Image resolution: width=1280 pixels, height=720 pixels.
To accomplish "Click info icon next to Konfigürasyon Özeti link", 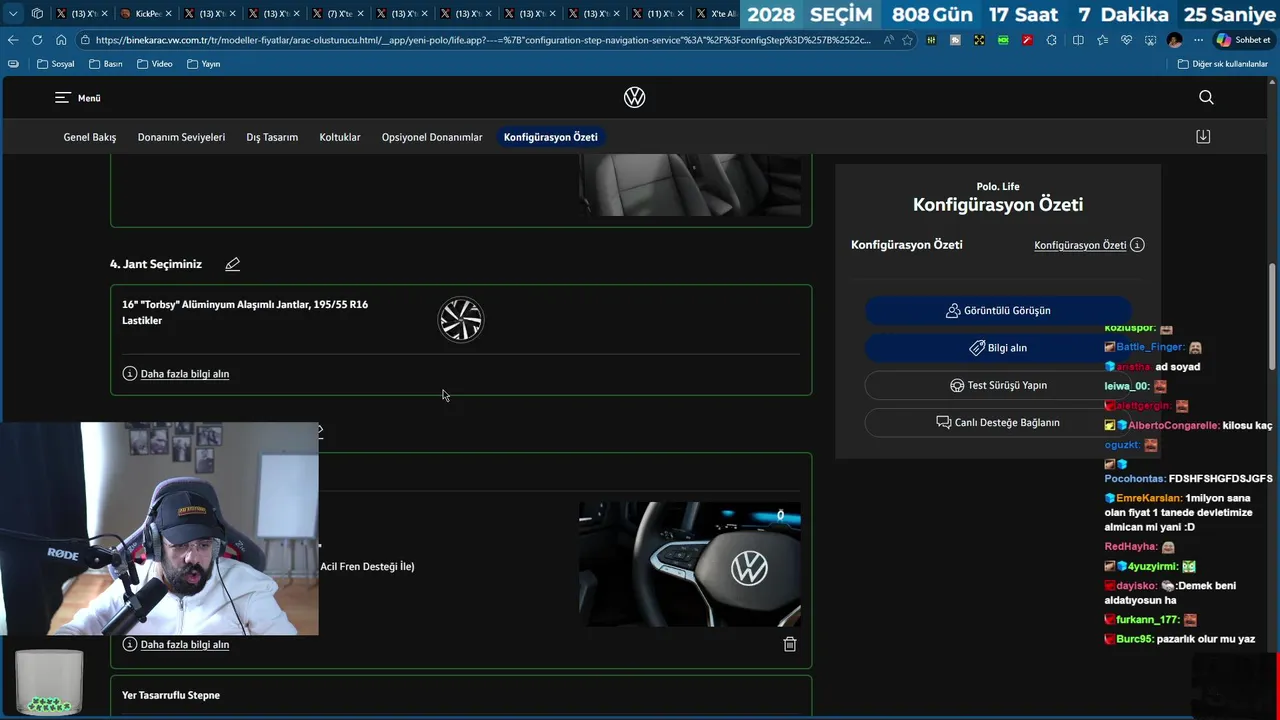I will 1137,245.
